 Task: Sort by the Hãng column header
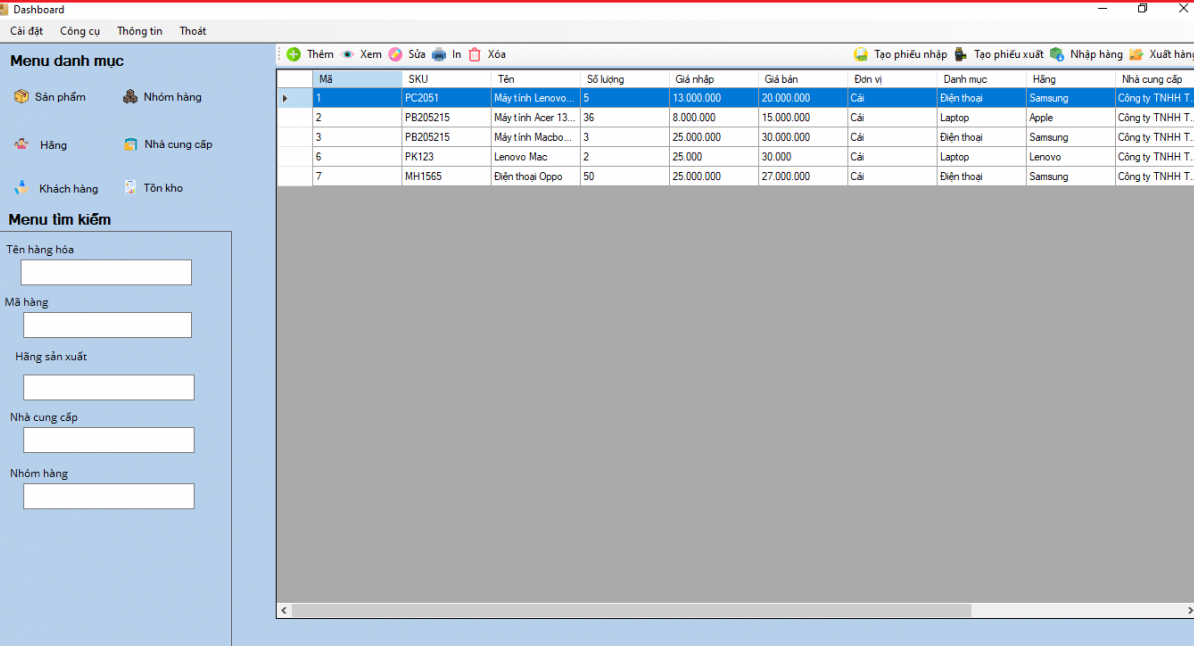tap(1070, 78)
